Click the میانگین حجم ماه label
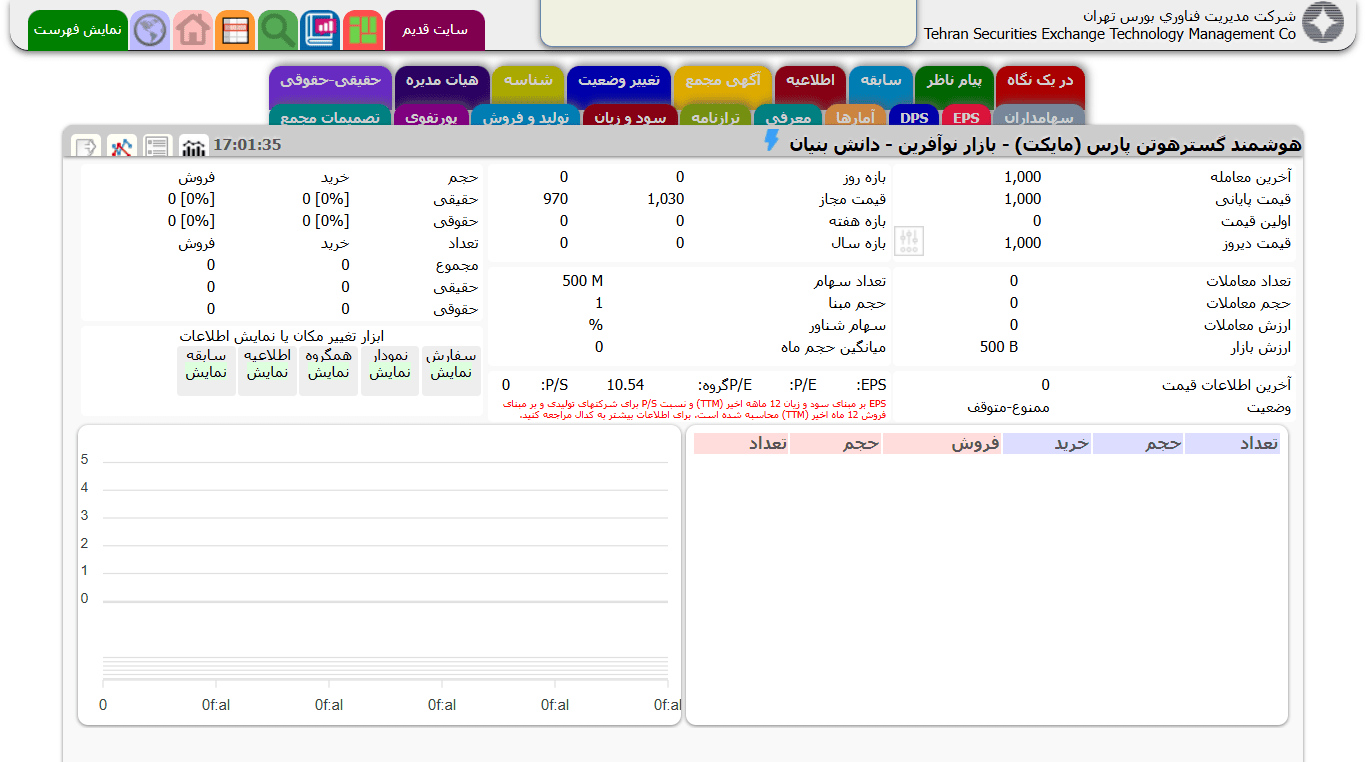 834,347
